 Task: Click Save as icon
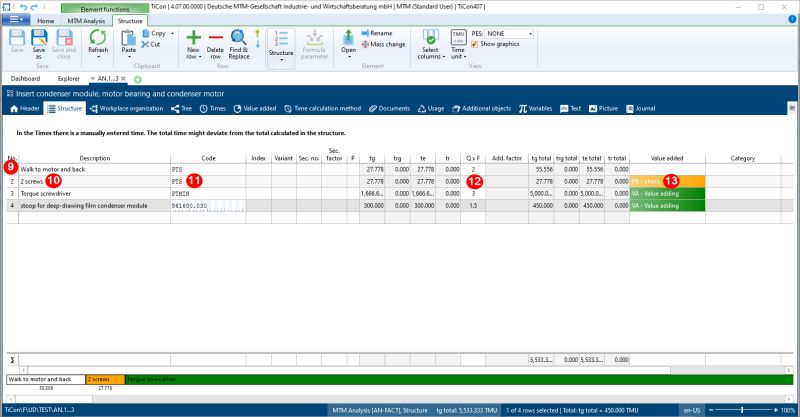click(x=39, y=44)
